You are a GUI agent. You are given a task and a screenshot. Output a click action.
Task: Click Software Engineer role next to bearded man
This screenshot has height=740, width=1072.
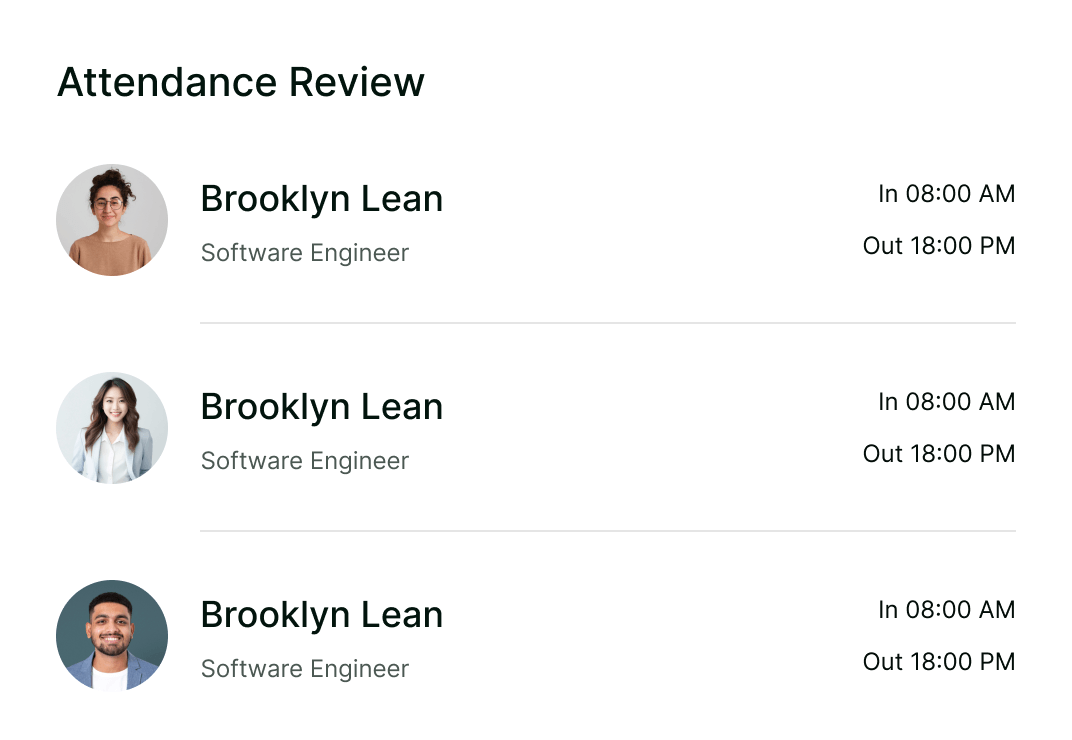304,669
